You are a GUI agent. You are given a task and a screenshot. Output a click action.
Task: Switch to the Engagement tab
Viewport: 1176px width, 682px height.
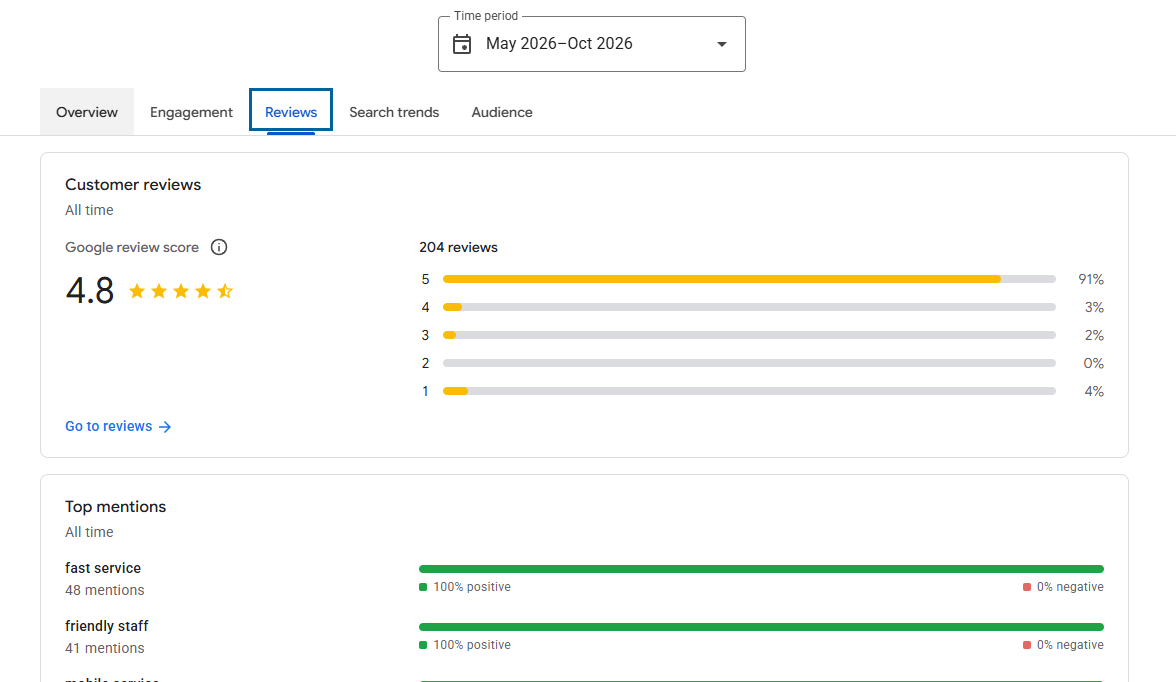191,112
